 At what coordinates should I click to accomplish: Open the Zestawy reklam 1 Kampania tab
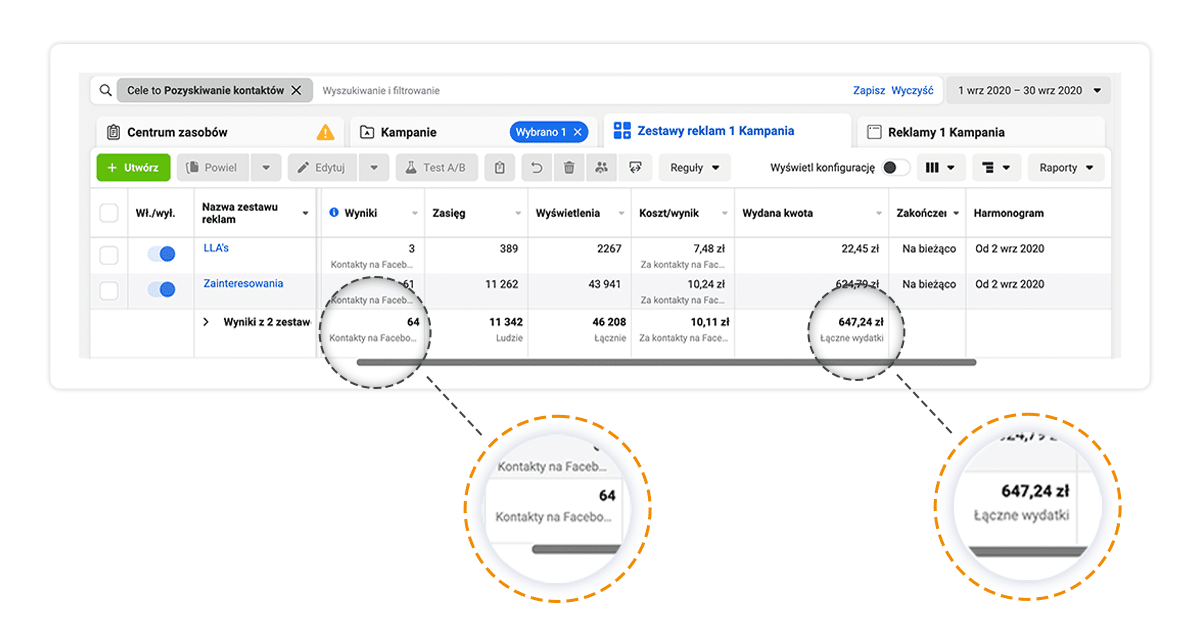(x=728, y=131)
